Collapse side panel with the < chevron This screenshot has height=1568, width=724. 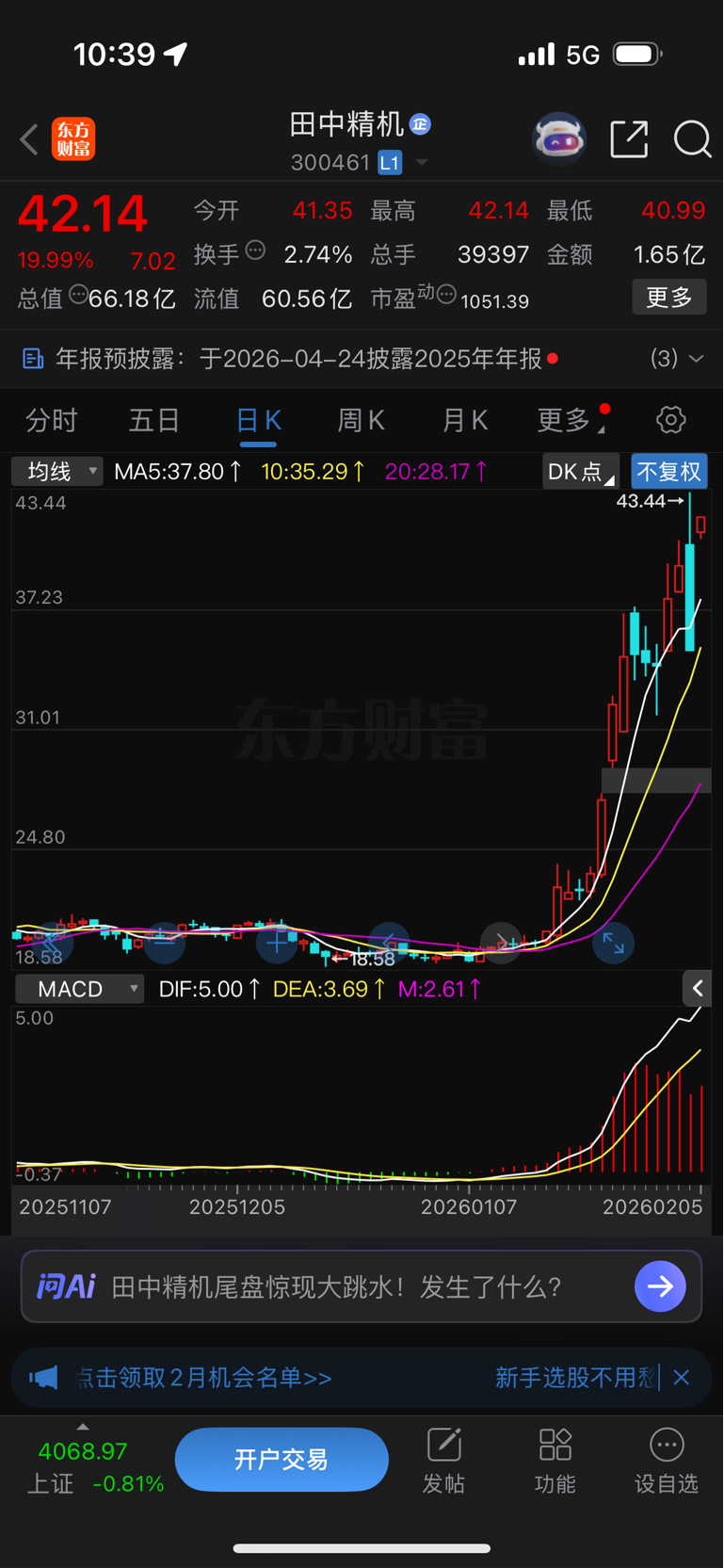697,988
